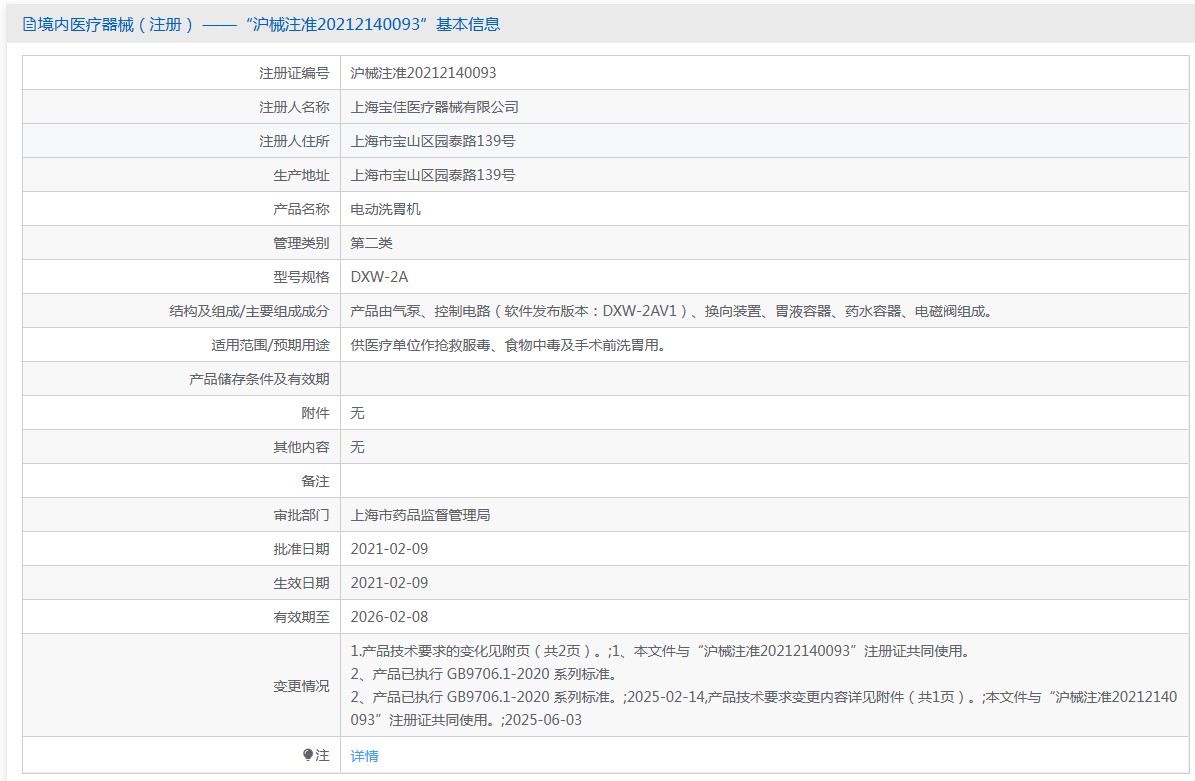Select the model specification DXW-2A
1195x781 pixels.
[x=379, y=277]
